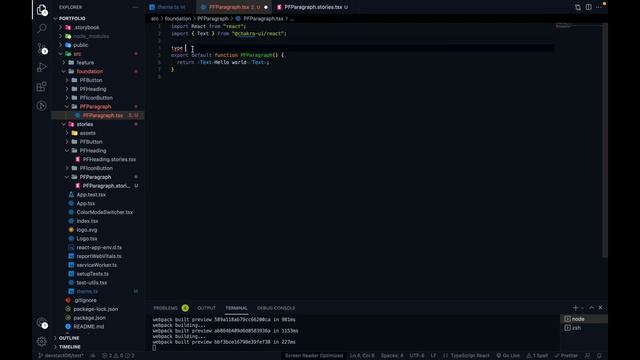The width and height of the screenshot is (640, 360).
Task: Switch to the Problems panel tab
Action: (x=165, y=308)
